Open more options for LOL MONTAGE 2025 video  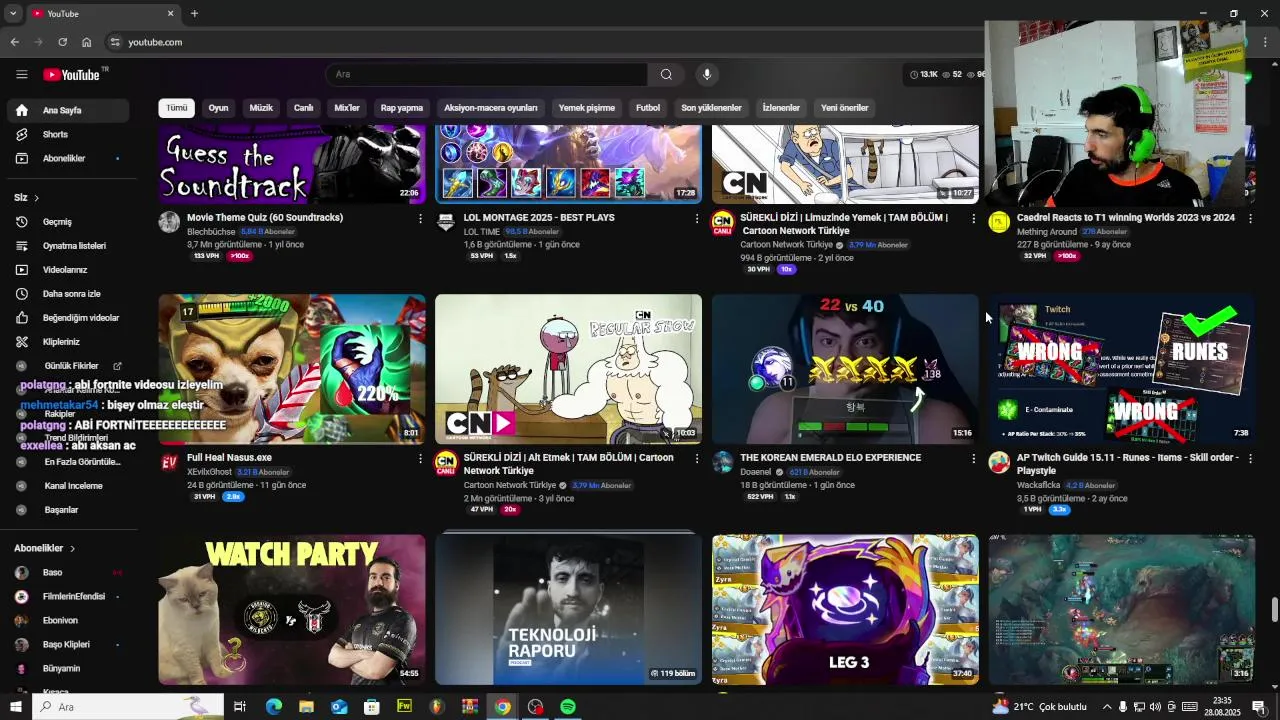pyautogui.click(x=697, y=218)
